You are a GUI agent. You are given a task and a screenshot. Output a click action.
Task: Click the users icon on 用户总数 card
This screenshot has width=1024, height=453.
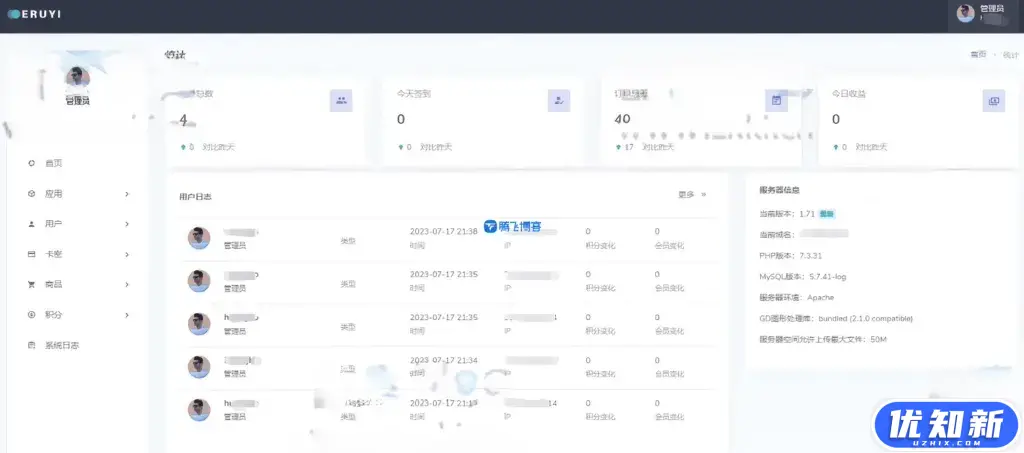[x=341, y=100]
